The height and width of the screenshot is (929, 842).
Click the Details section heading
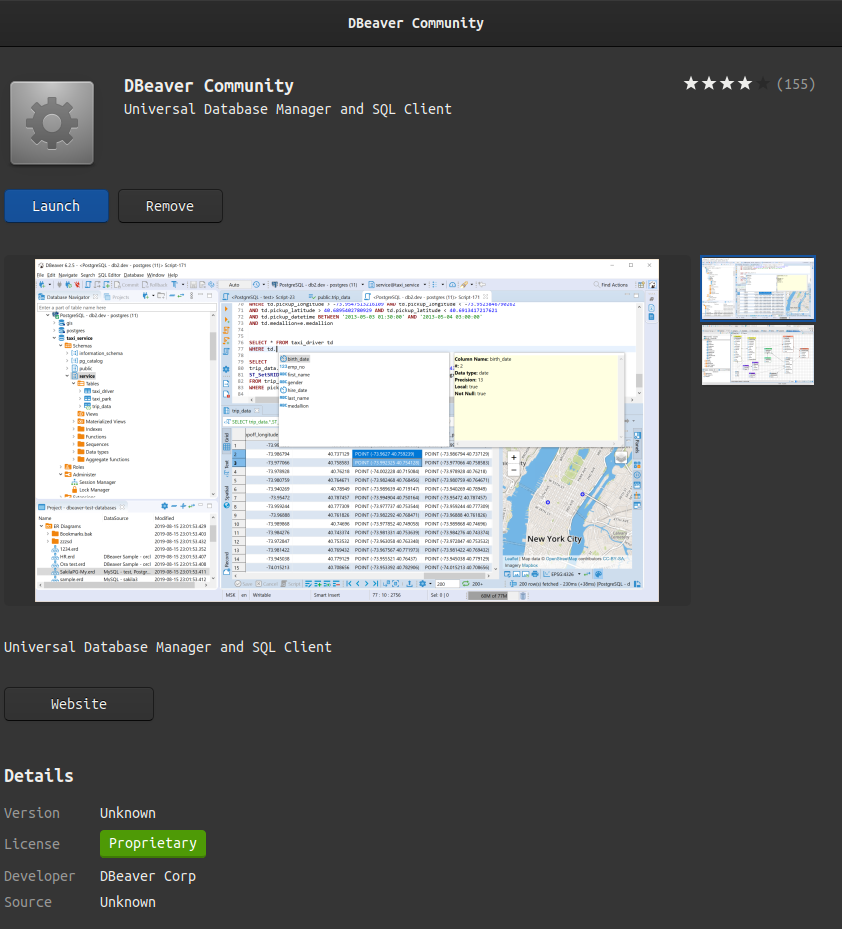pos(39,776)
